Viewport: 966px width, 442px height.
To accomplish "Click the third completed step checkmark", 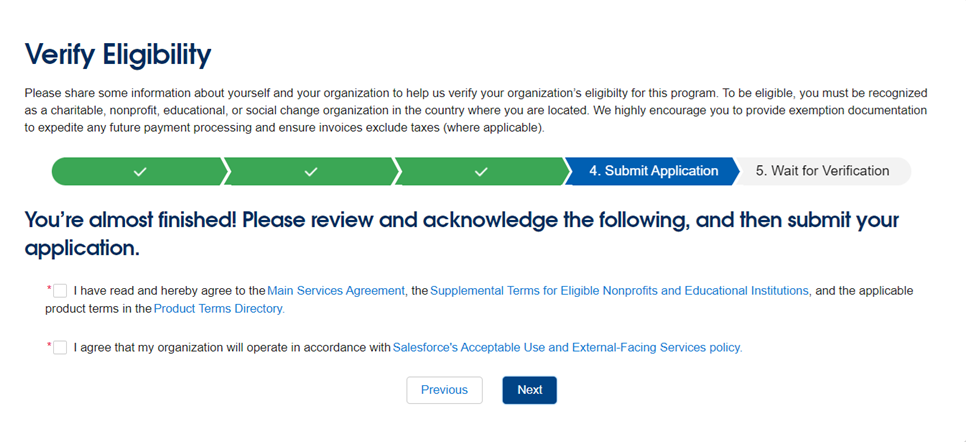I will pos(481,171).
